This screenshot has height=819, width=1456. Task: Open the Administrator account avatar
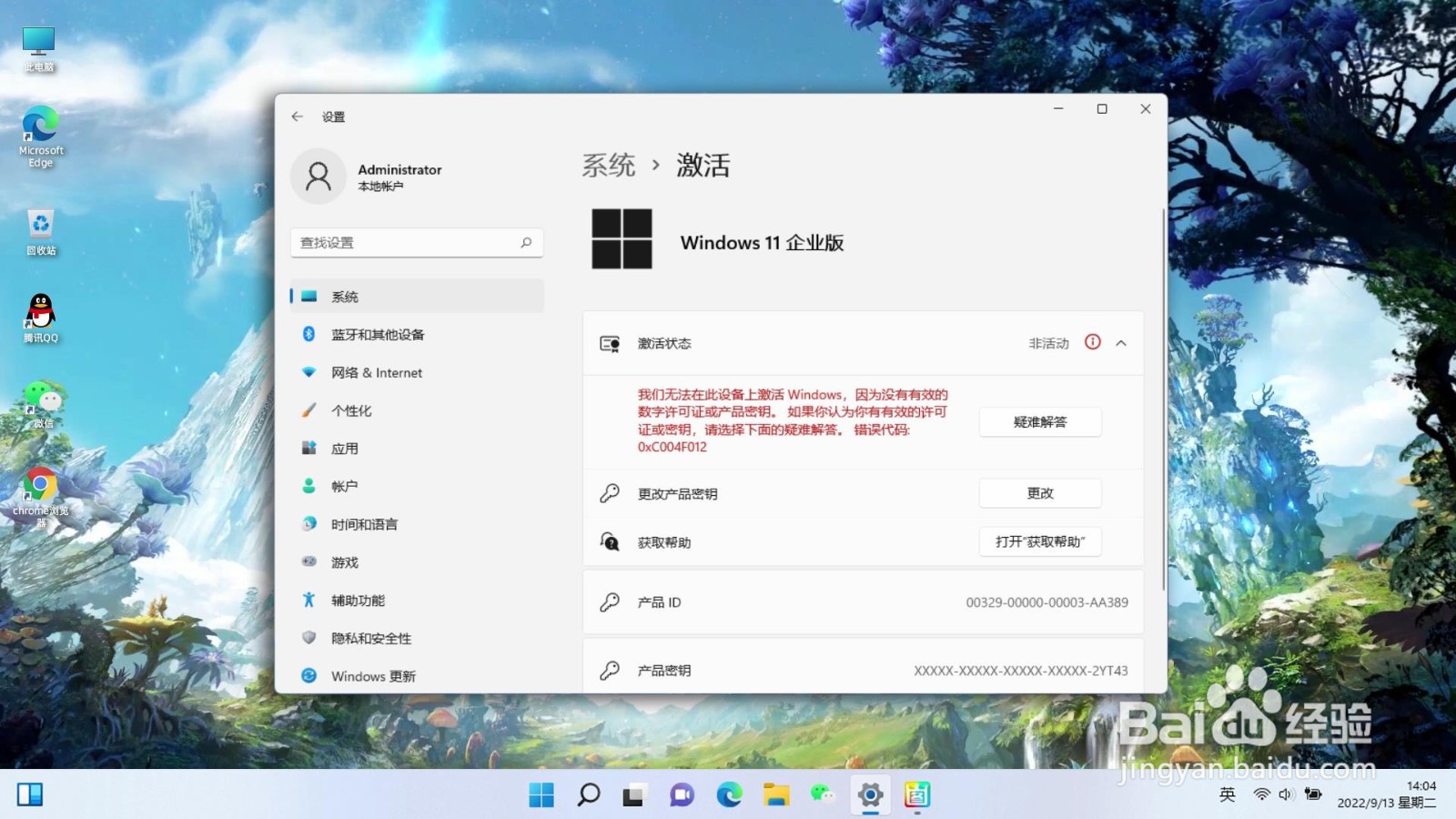tap(318, 177)
